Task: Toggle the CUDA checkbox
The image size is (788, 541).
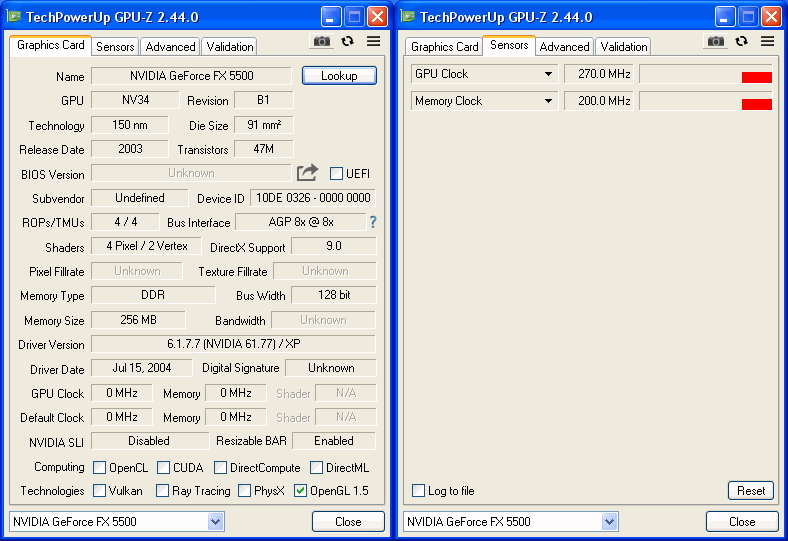Action: 163,468
